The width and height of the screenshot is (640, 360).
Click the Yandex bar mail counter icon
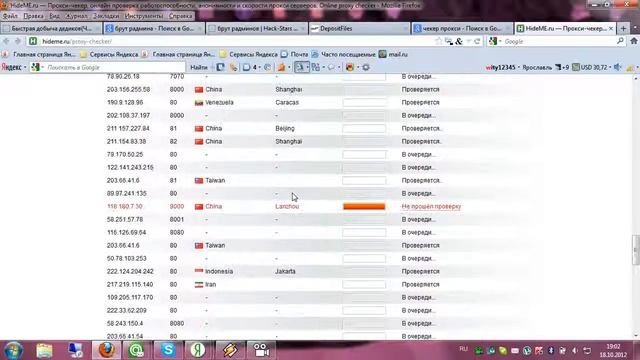tap(249, 67)
